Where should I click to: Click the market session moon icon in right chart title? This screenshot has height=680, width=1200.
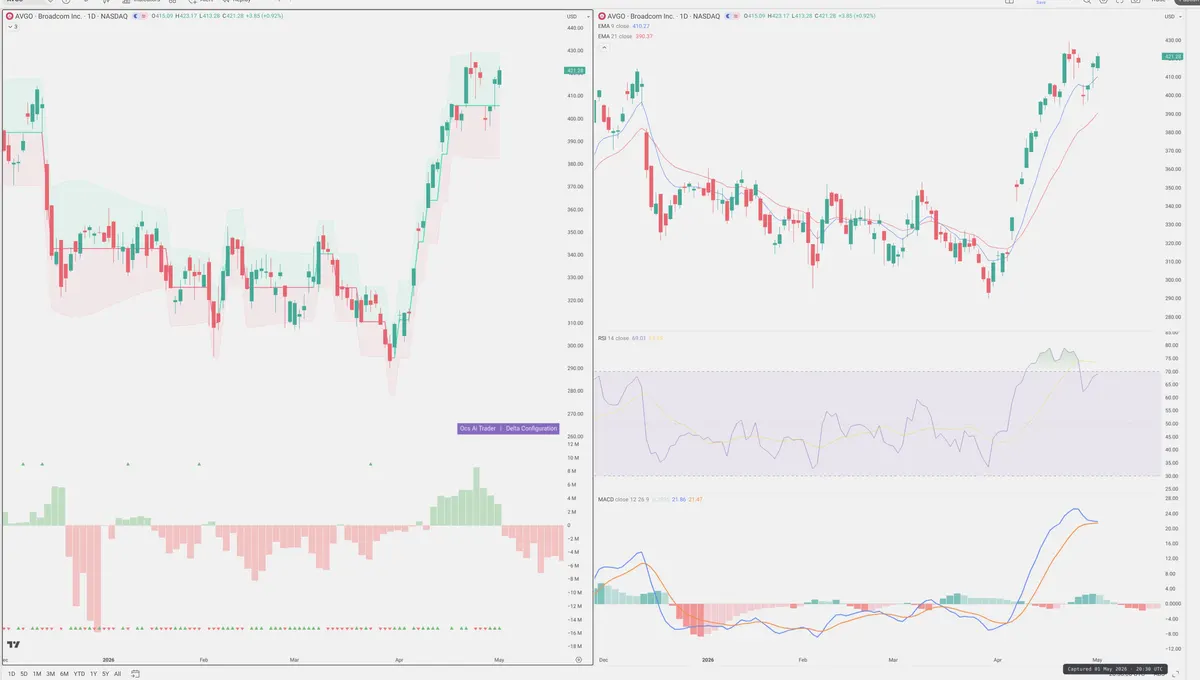(730, 17)
